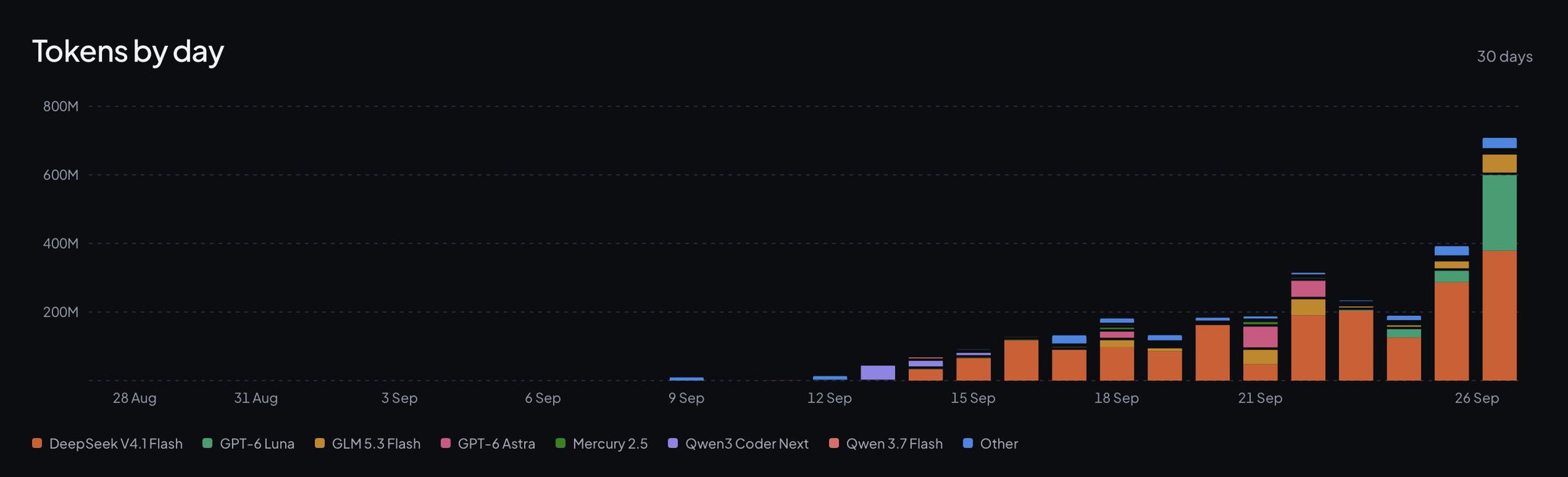This screenshot has width=1568, height=477.
Task: Click the 26 Sep axis label
Action: click(1477, 398)
